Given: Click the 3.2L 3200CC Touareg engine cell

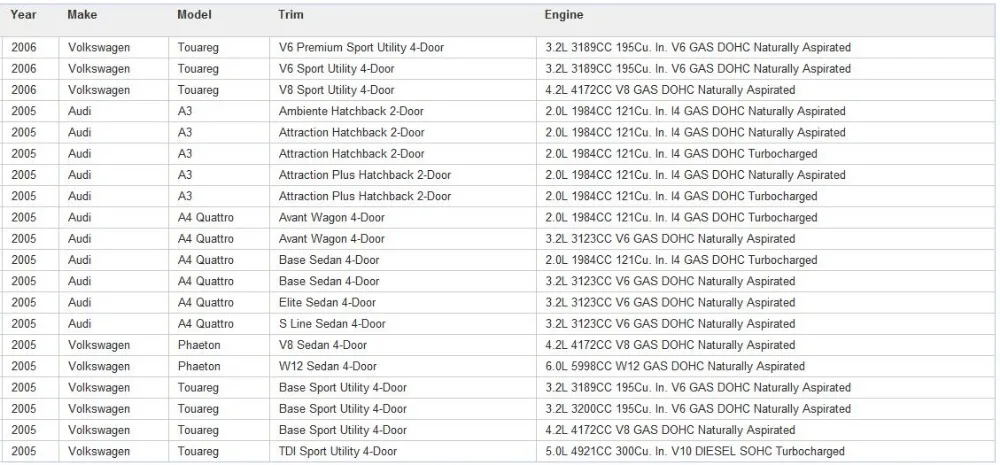Looking at the screenshot, I should 765,409.
